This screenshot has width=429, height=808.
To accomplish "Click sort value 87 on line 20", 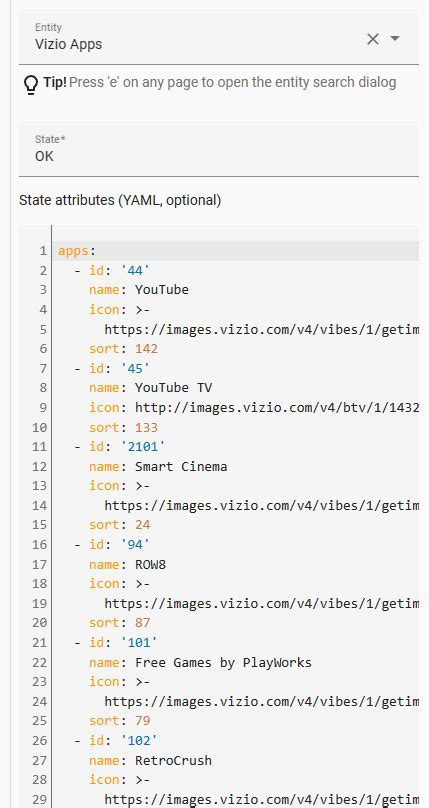I will (x=143, y=622).
